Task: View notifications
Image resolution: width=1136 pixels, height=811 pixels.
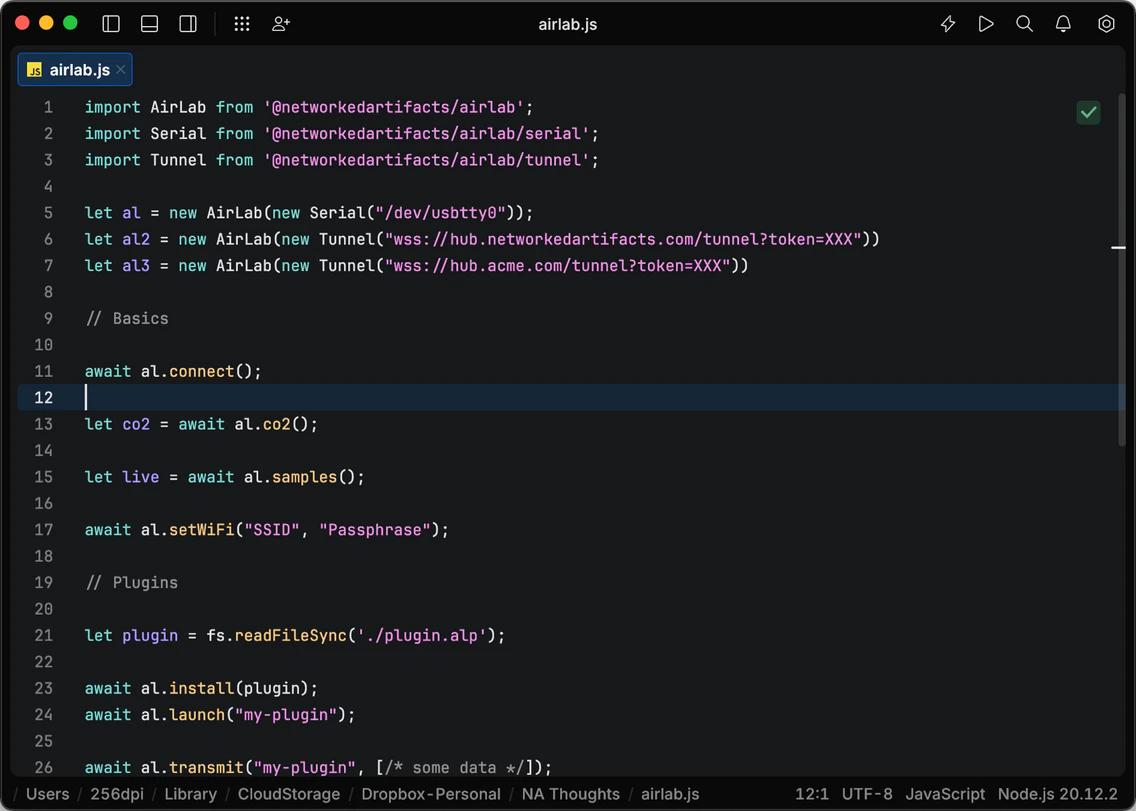Action: (1063, 23)
